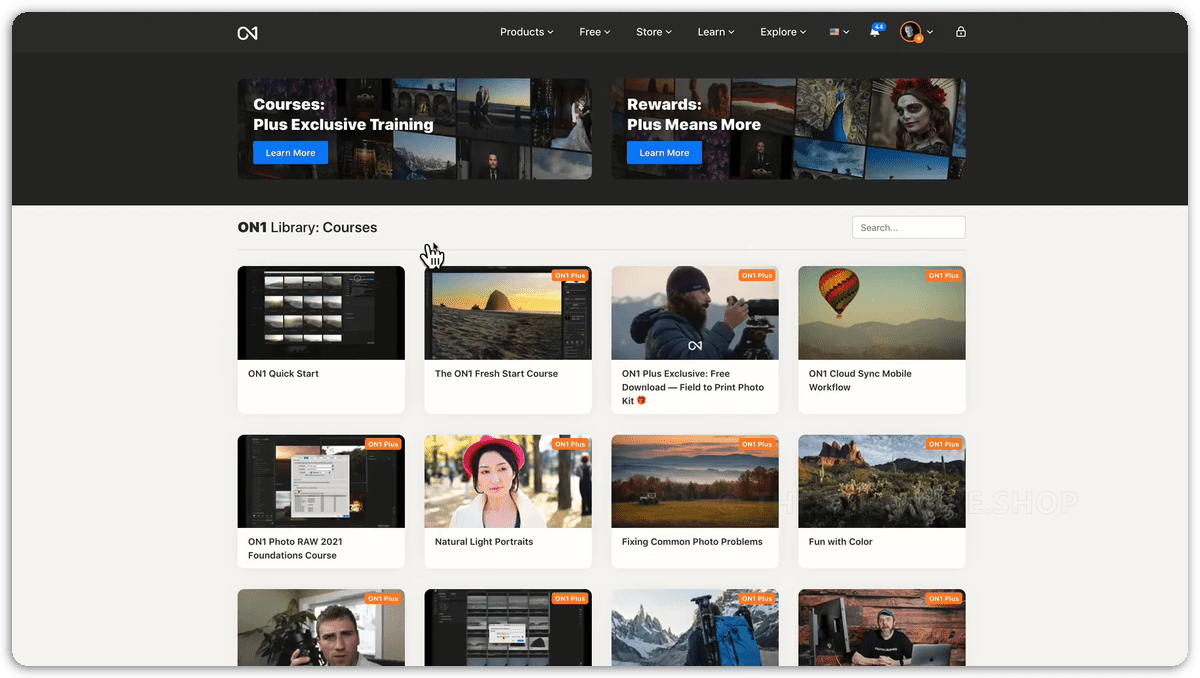Go to the ON1 logo home link

point(247,33)
